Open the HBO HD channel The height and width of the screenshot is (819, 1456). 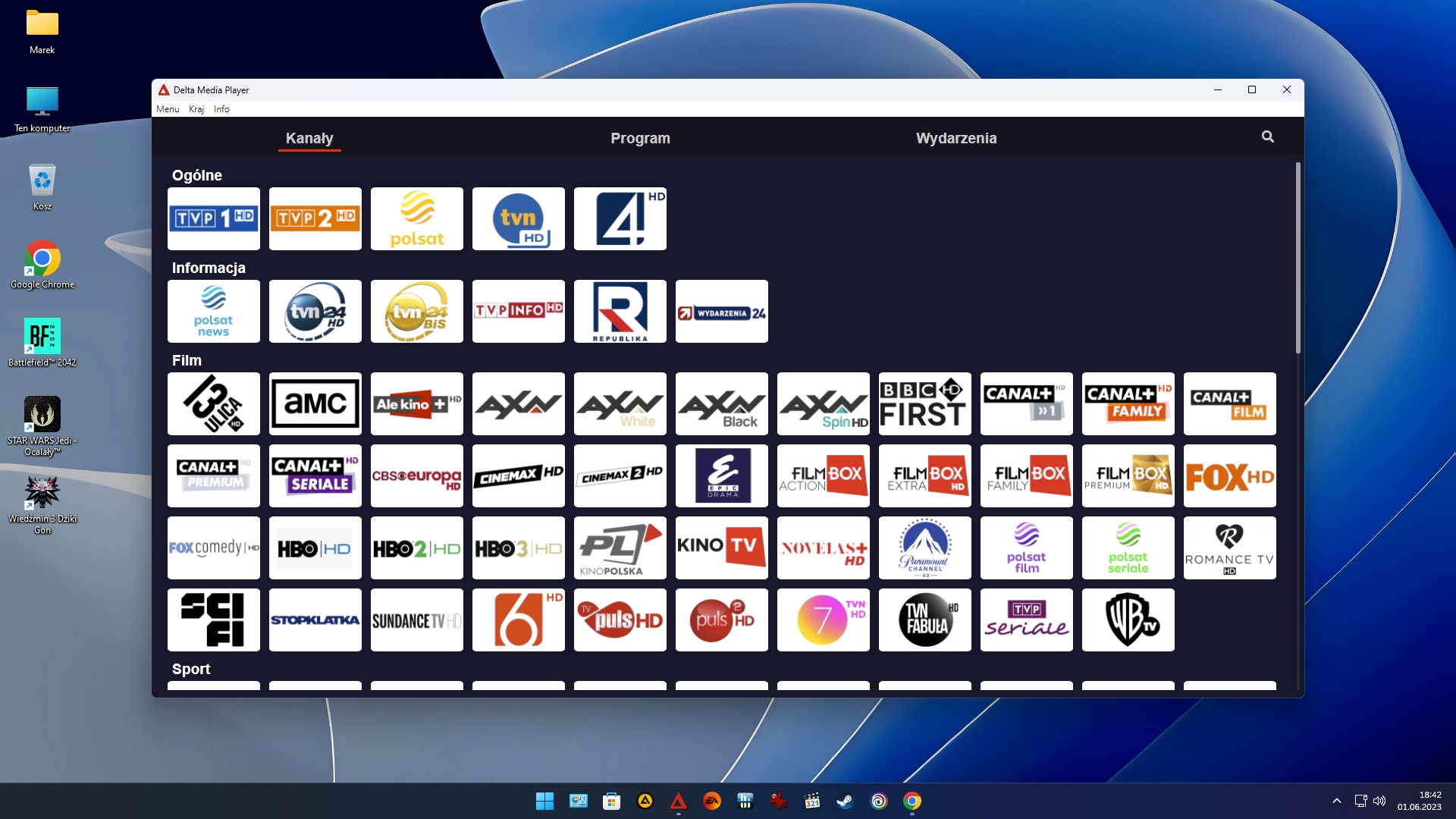coord(315,548)
